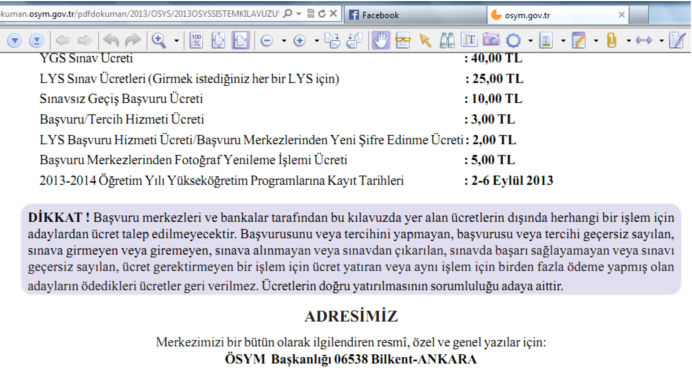692x376 pixels.
Task: Open the address bar autocomplete dropdown
Action: pos(299,14)
